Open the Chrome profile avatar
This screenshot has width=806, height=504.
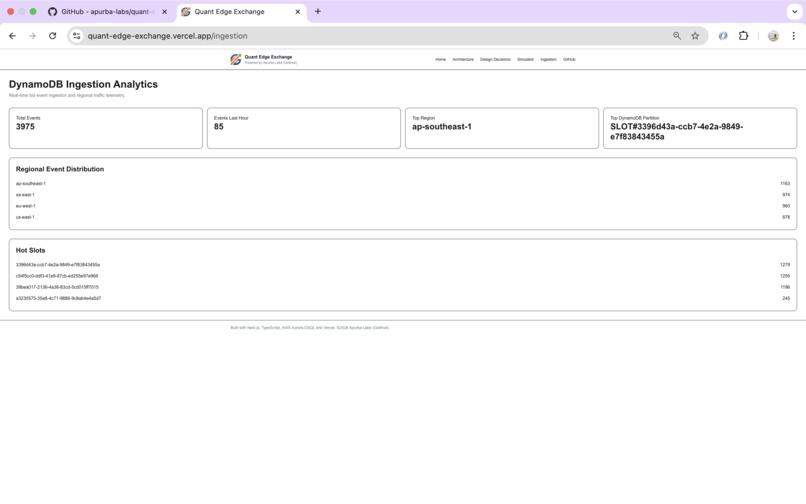click(773, 36)
